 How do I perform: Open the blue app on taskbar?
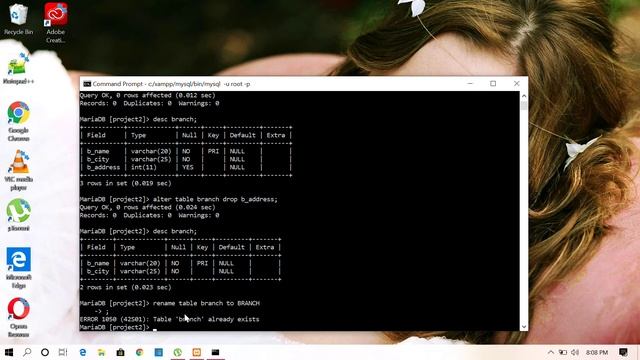[158, 352]
